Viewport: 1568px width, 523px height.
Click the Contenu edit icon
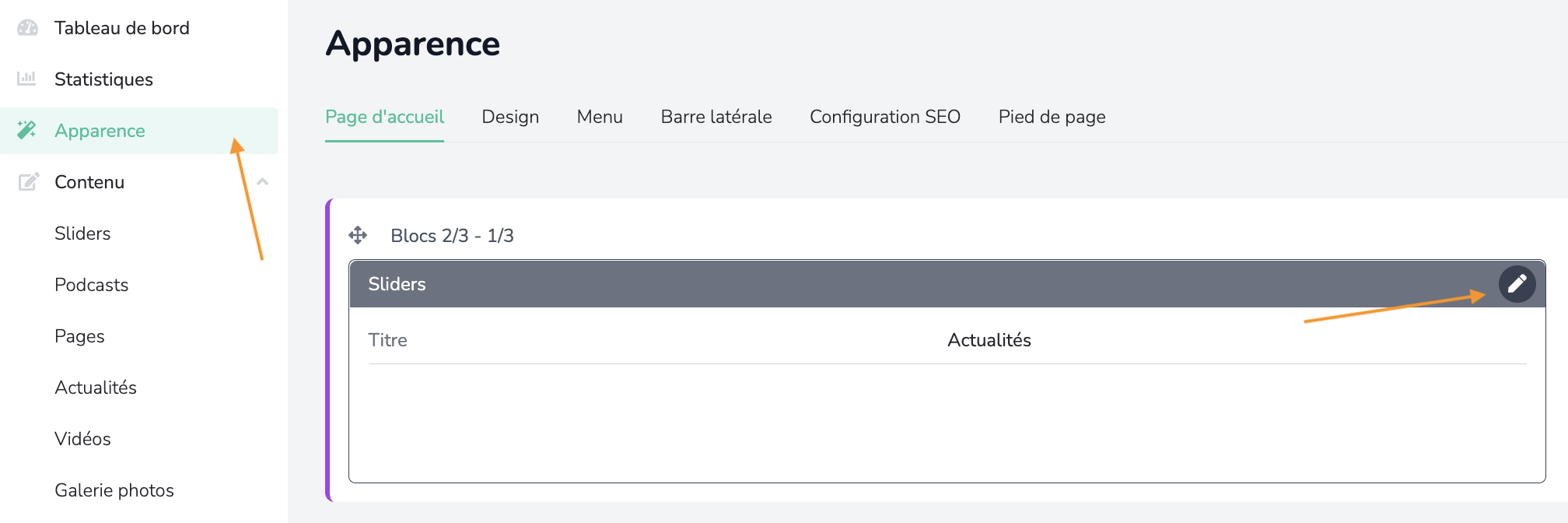pos(28,182)
